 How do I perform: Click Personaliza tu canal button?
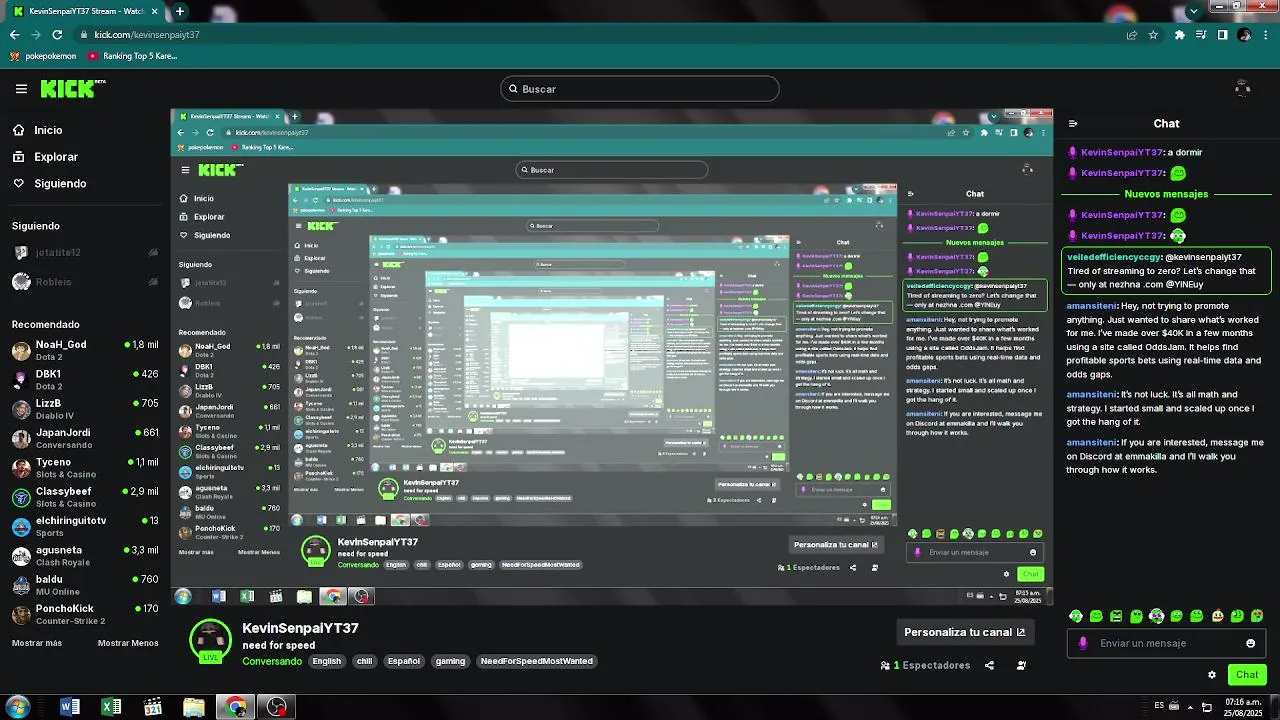pos(964,632)
